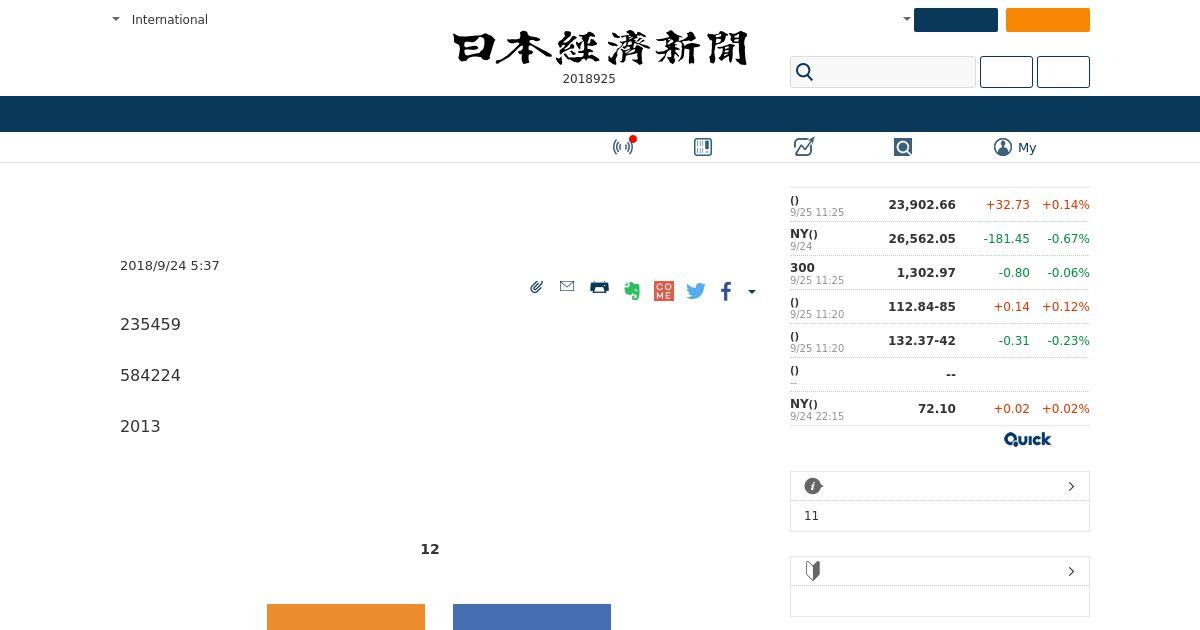This screenshot has height=630, width=1200.
Task: Open the 300 index row showing 1,302.97
Action: (940, 273)
